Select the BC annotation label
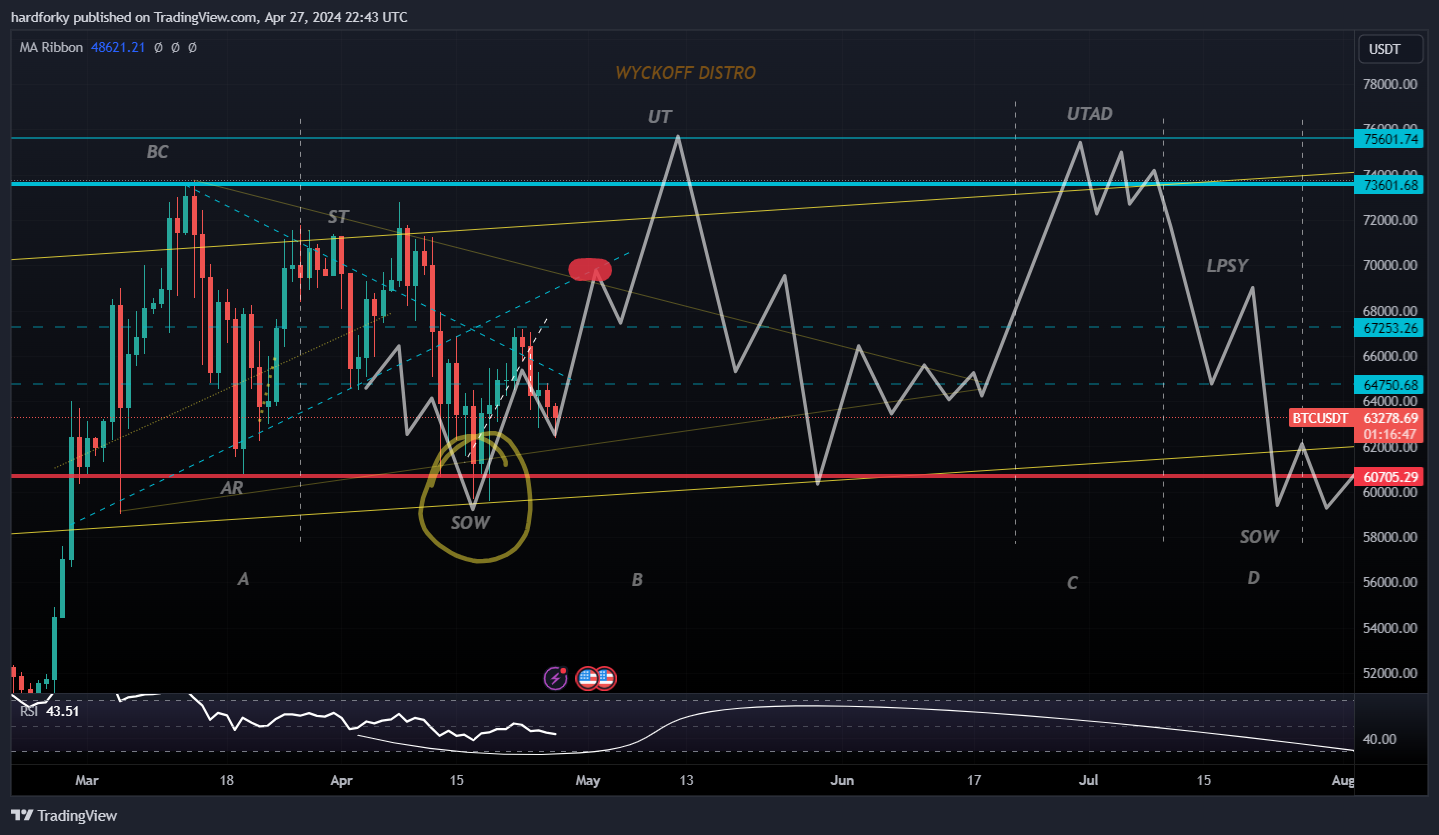The height and width of the screenshot is (835, 1439). pos(158,152)
